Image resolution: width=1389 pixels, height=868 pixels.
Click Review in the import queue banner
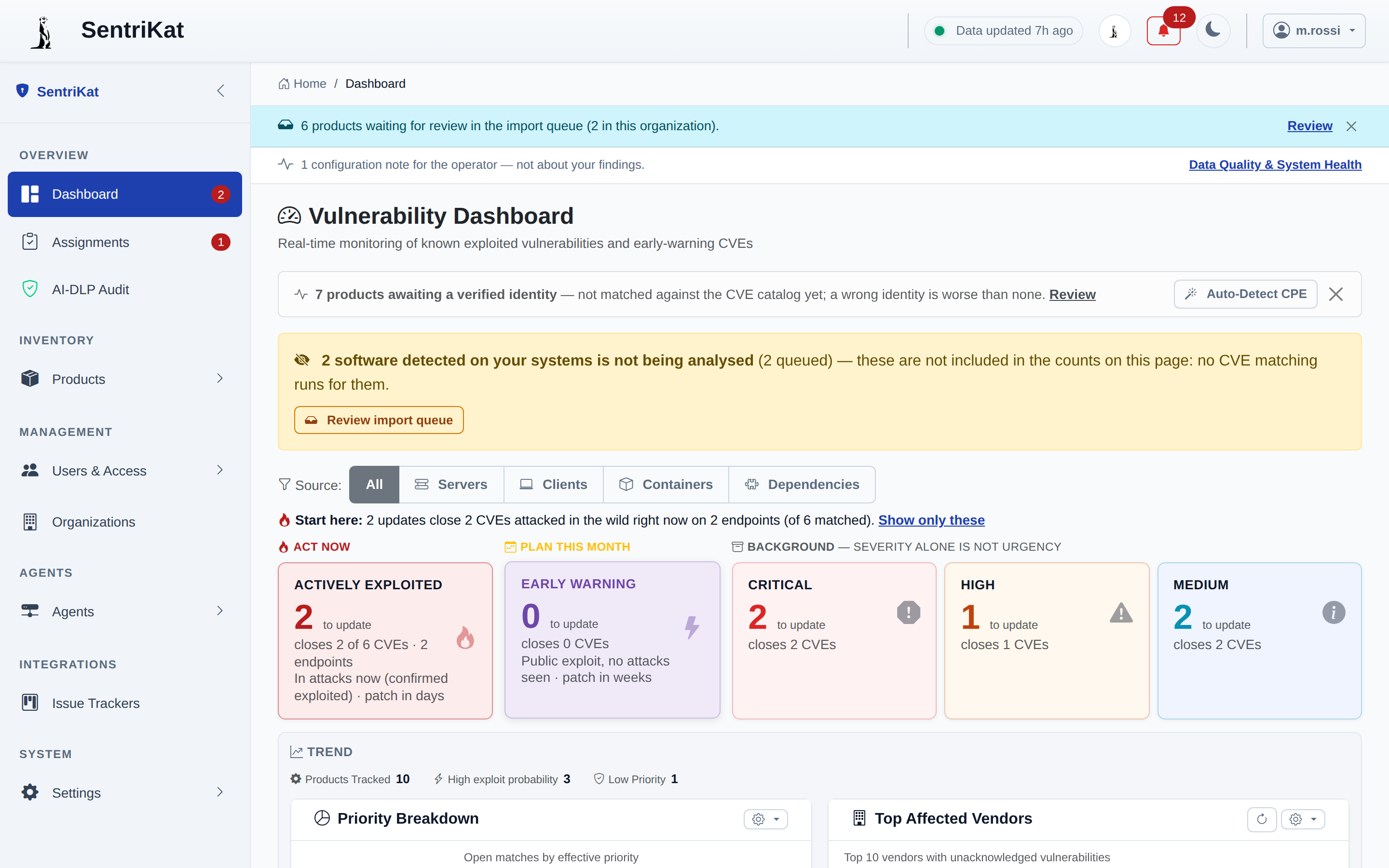point(1309,126)
